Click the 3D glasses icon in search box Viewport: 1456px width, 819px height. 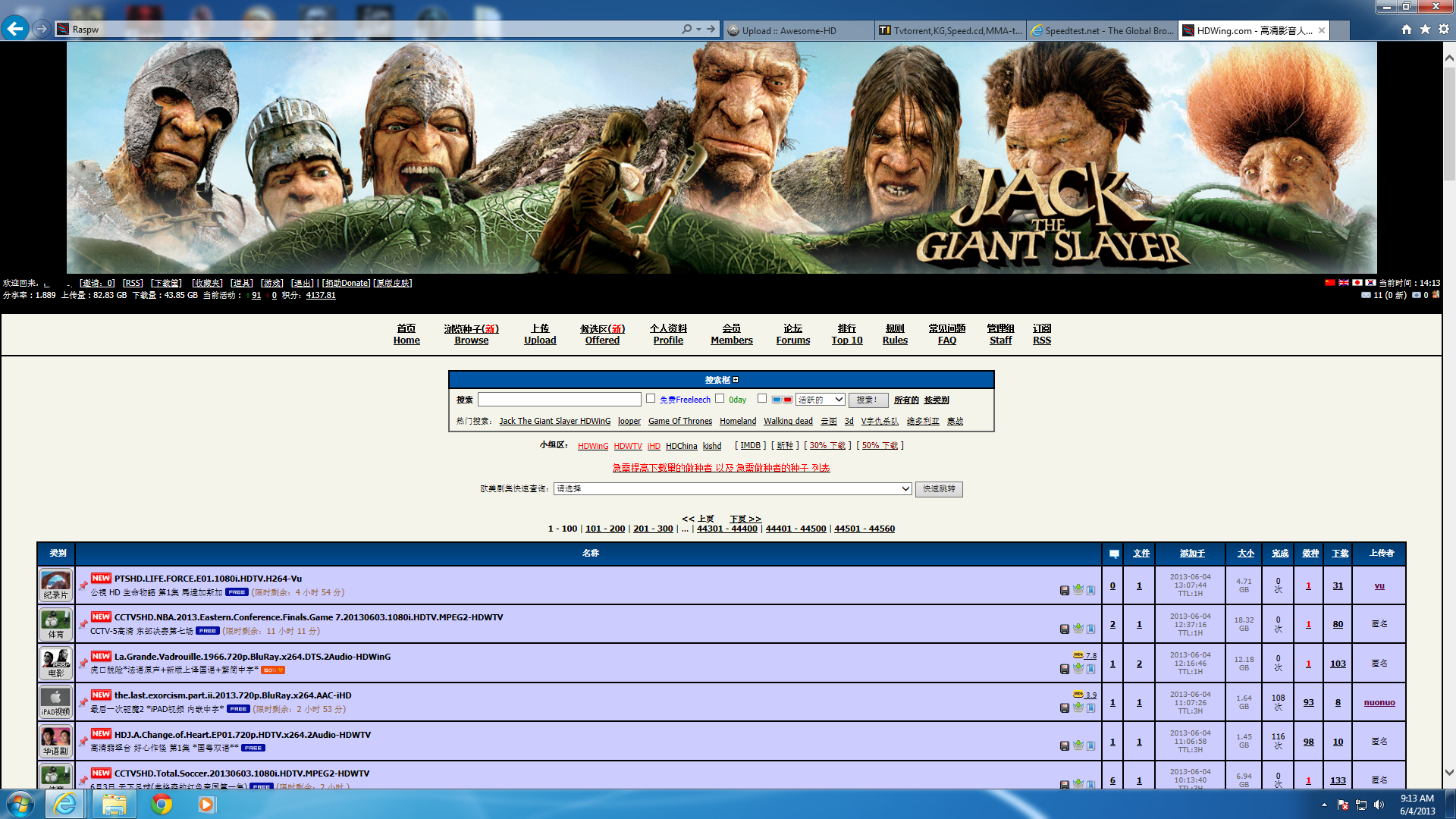click(782, 400)
